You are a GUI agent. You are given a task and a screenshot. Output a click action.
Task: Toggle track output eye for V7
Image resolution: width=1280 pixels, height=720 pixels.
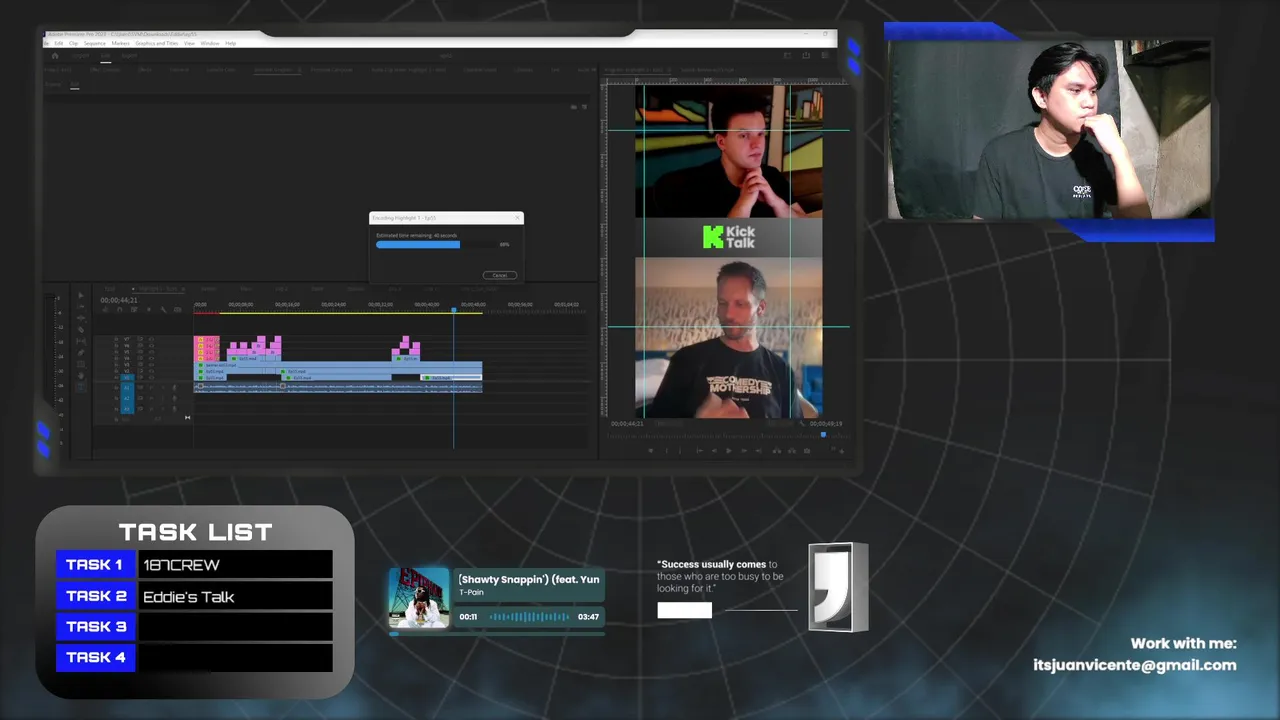pyautogui.click(x=151, y=339)
